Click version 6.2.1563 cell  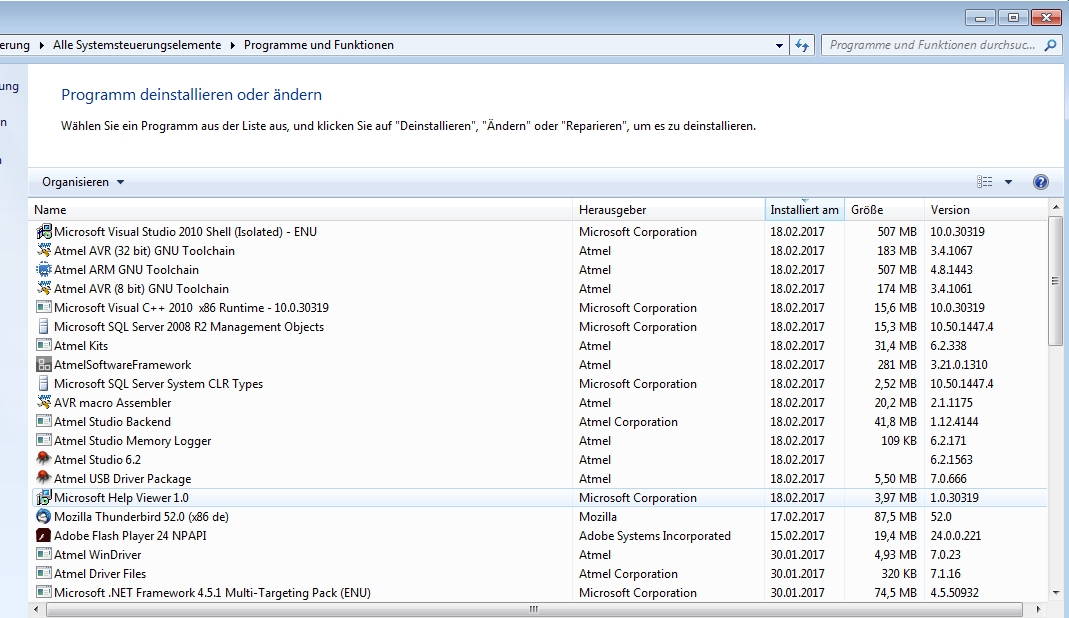[x=951, y=460]
